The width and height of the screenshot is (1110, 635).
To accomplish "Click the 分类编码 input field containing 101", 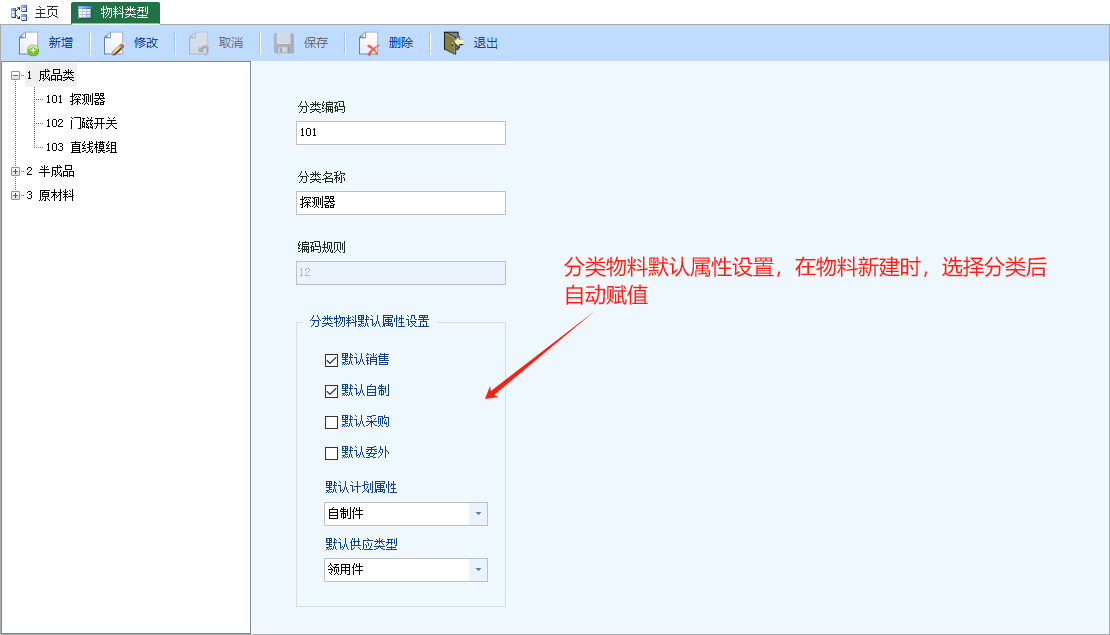I will pos(401,133).
